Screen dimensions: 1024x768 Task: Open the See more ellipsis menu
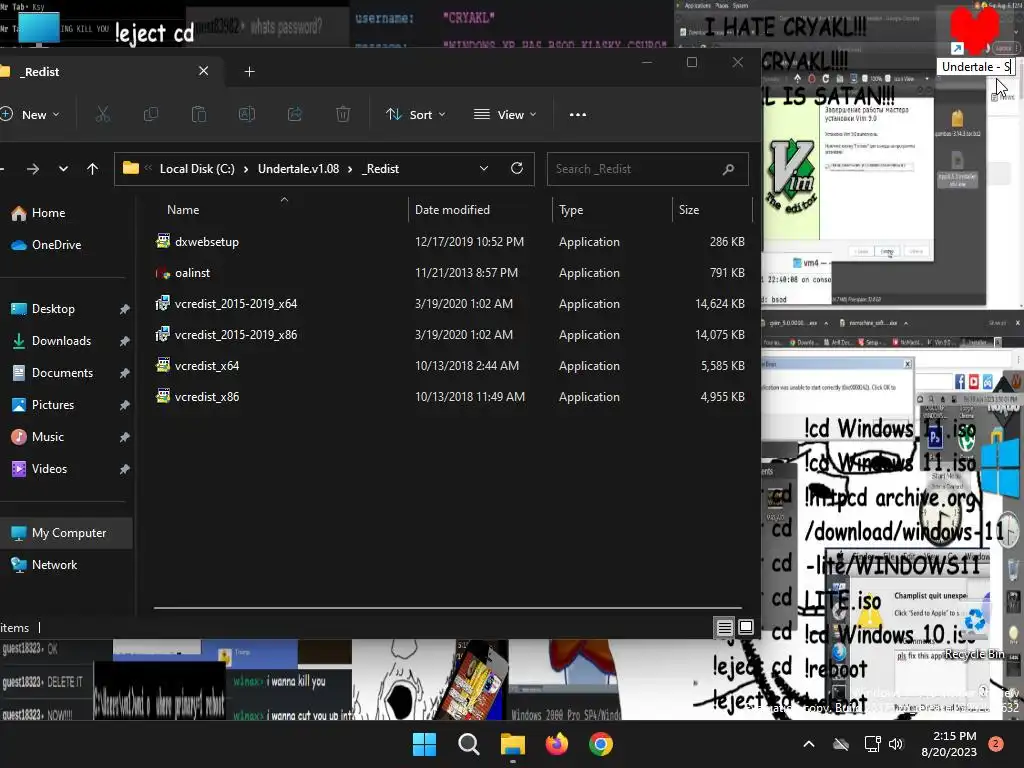577,114
